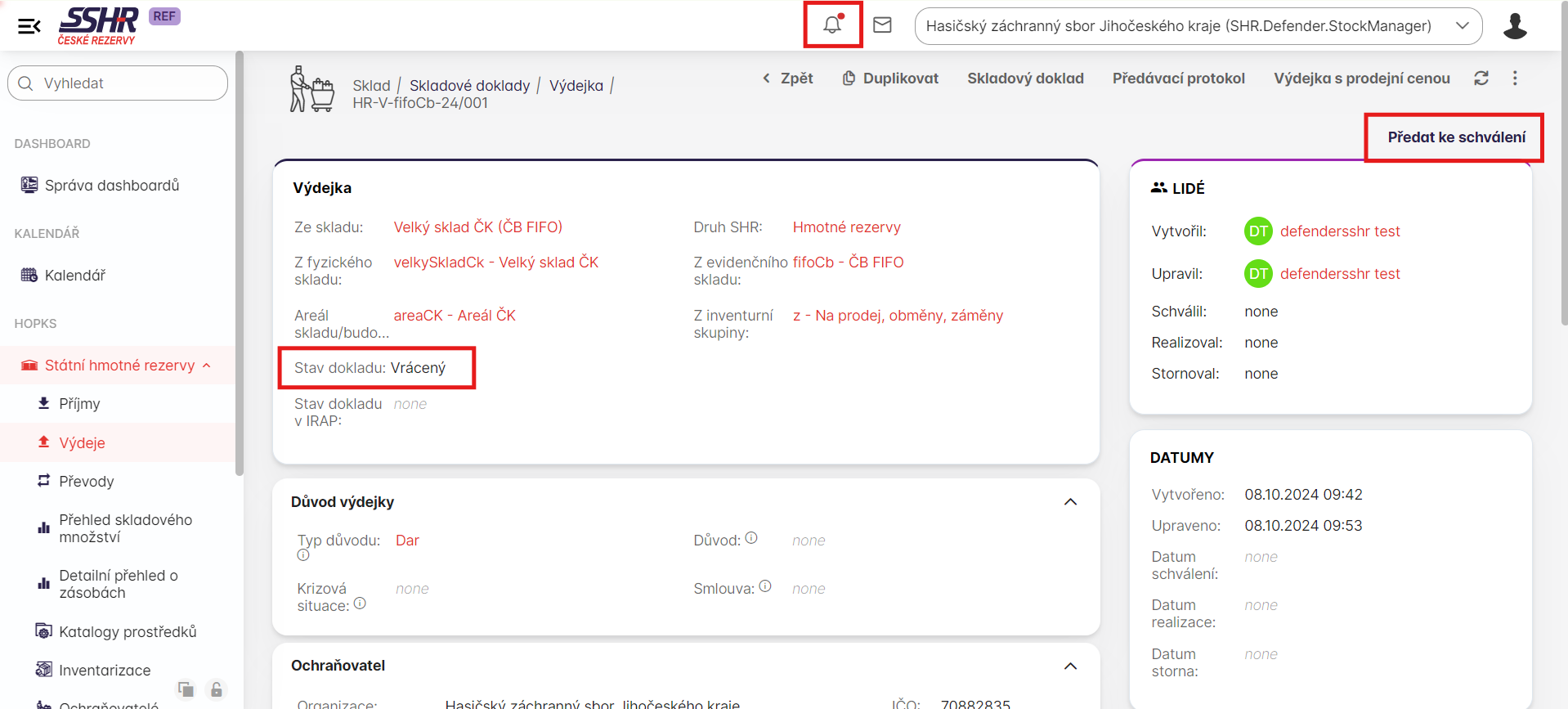Collapse the Důvod výdejky section
Image resolution: width=1568 pixels, height=709 pixels.
1070,502
